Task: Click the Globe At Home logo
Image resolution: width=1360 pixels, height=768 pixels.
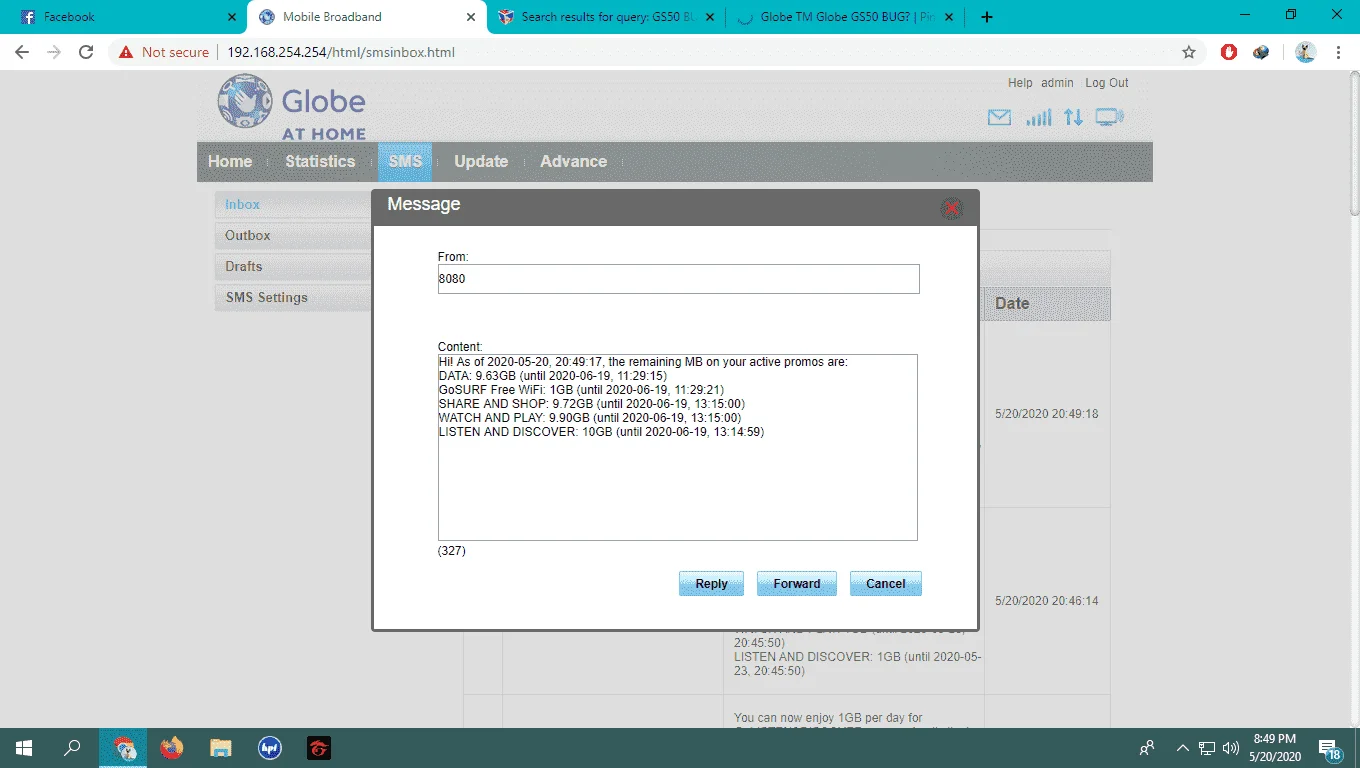Action: pyautogui.click(x=292, y=107)
